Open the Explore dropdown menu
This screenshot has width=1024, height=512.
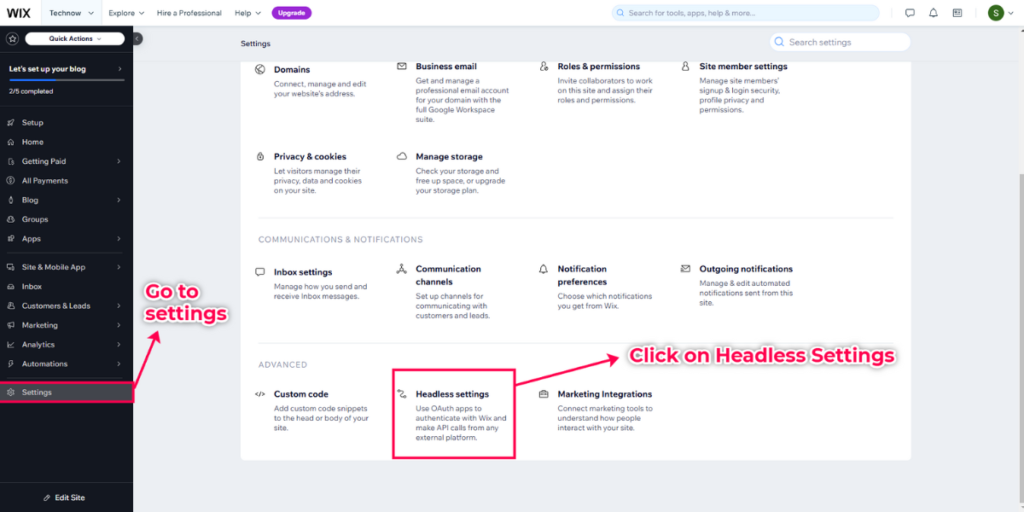126,13
